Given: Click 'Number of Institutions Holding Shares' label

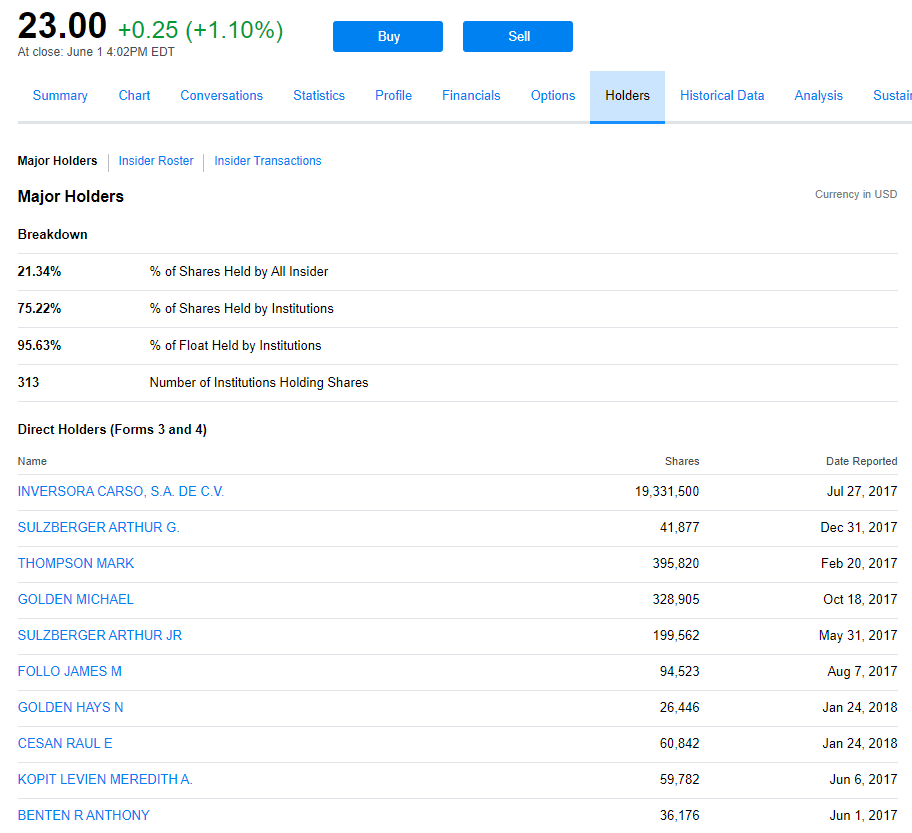Looking at the screenshot, I should point(259,383).
